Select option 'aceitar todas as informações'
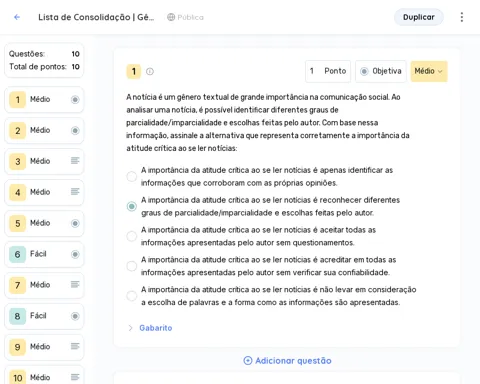Screen dimensions: 480x384 click(x=132, y=236)
